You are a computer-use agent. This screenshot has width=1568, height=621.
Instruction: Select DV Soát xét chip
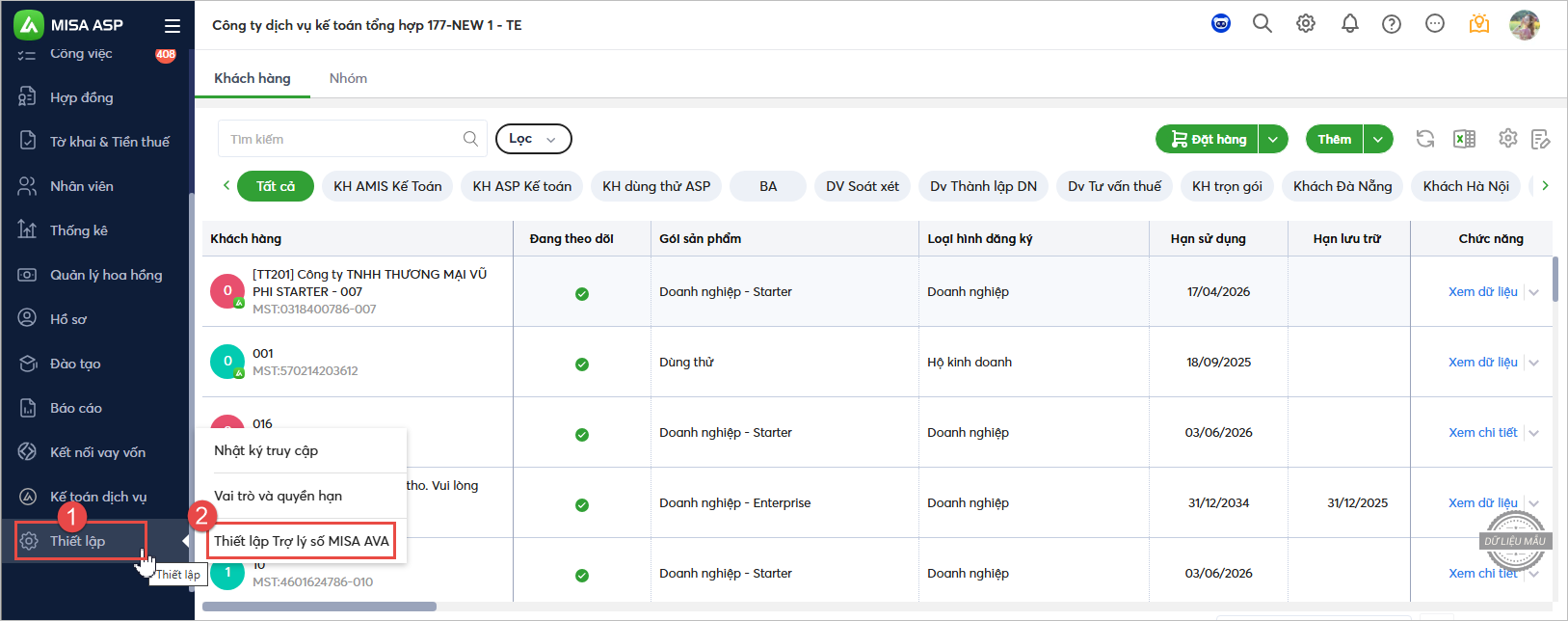863,186
